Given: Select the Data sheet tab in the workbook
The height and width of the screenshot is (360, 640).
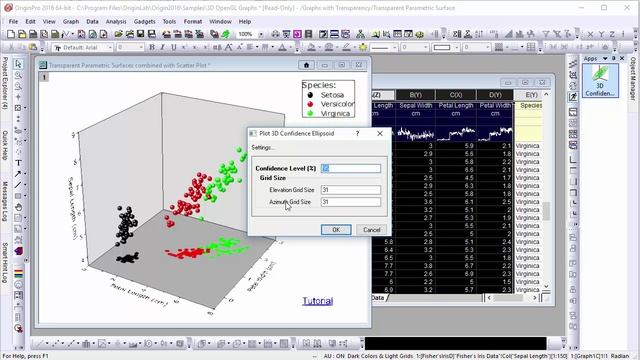Looking at the screenshot, I should pos(378,298).
